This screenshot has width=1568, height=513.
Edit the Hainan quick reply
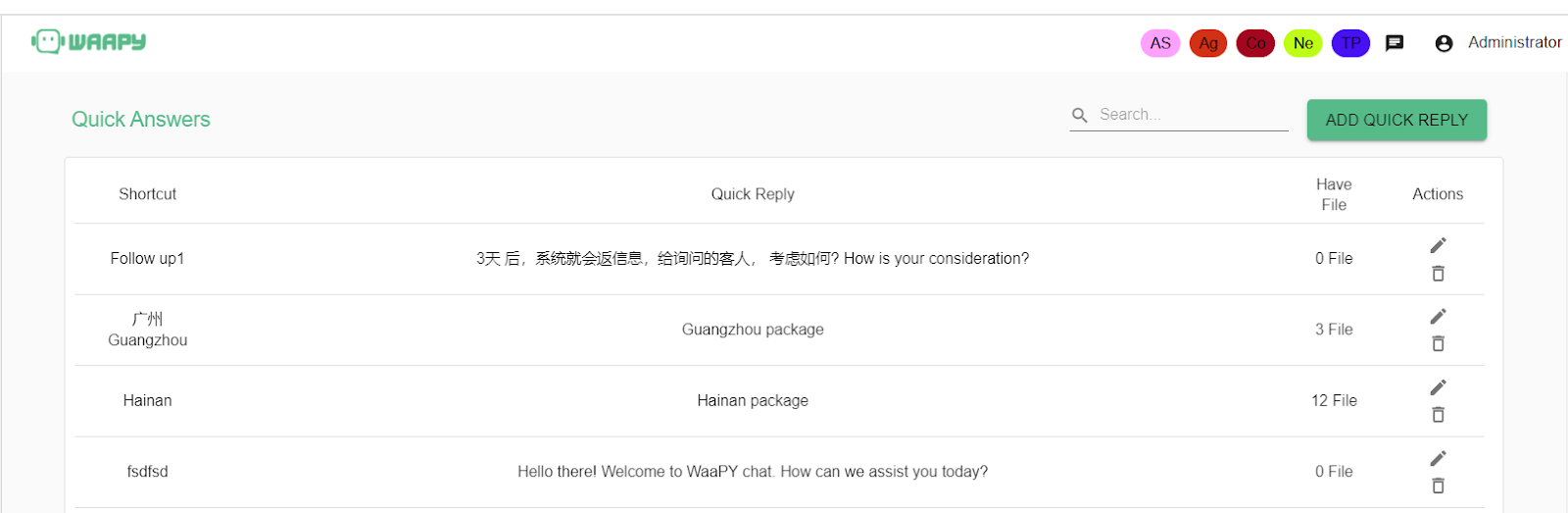click(x=1438, y=387)
